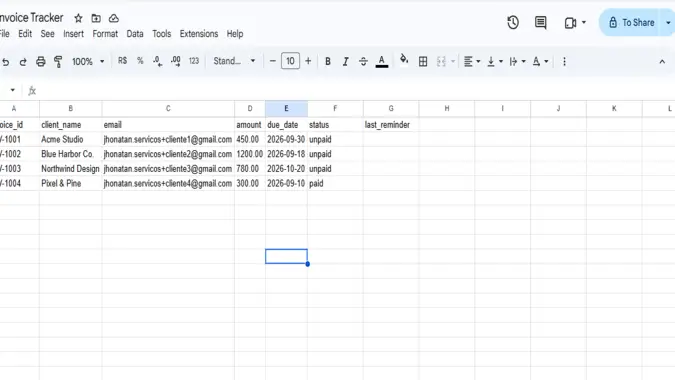
Task: Select the 'client_name' header cell
Action: (71, 125)
